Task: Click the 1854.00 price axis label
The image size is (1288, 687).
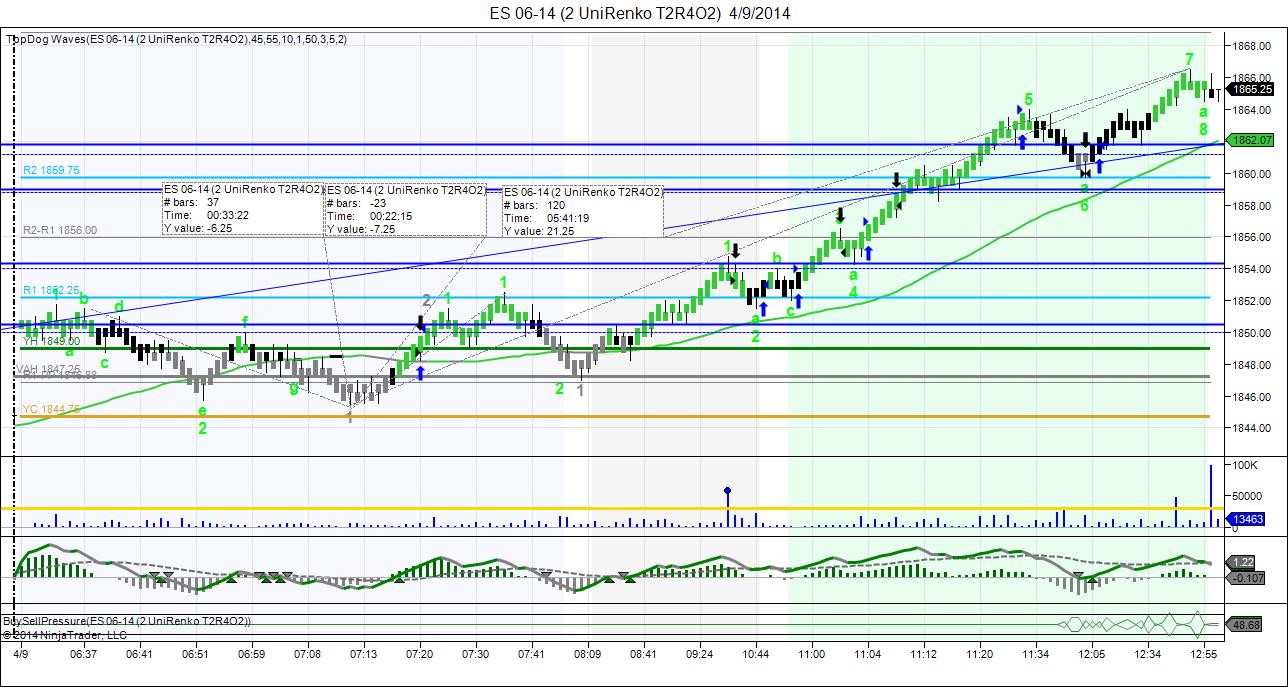Action: coord(1251,269)
